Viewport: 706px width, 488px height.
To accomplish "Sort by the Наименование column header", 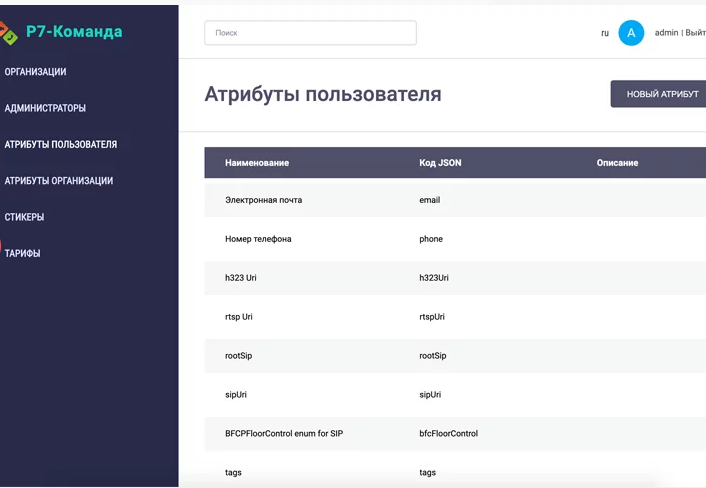I will click(x=257, y=163).
